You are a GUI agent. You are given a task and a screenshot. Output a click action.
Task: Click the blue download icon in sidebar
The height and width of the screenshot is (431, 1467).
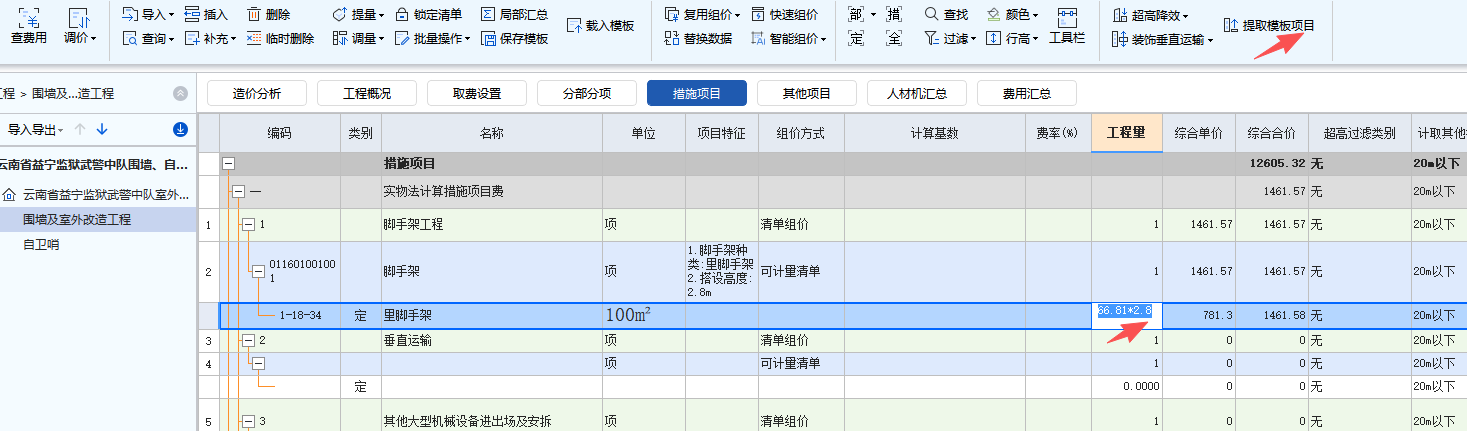(180, 129)
